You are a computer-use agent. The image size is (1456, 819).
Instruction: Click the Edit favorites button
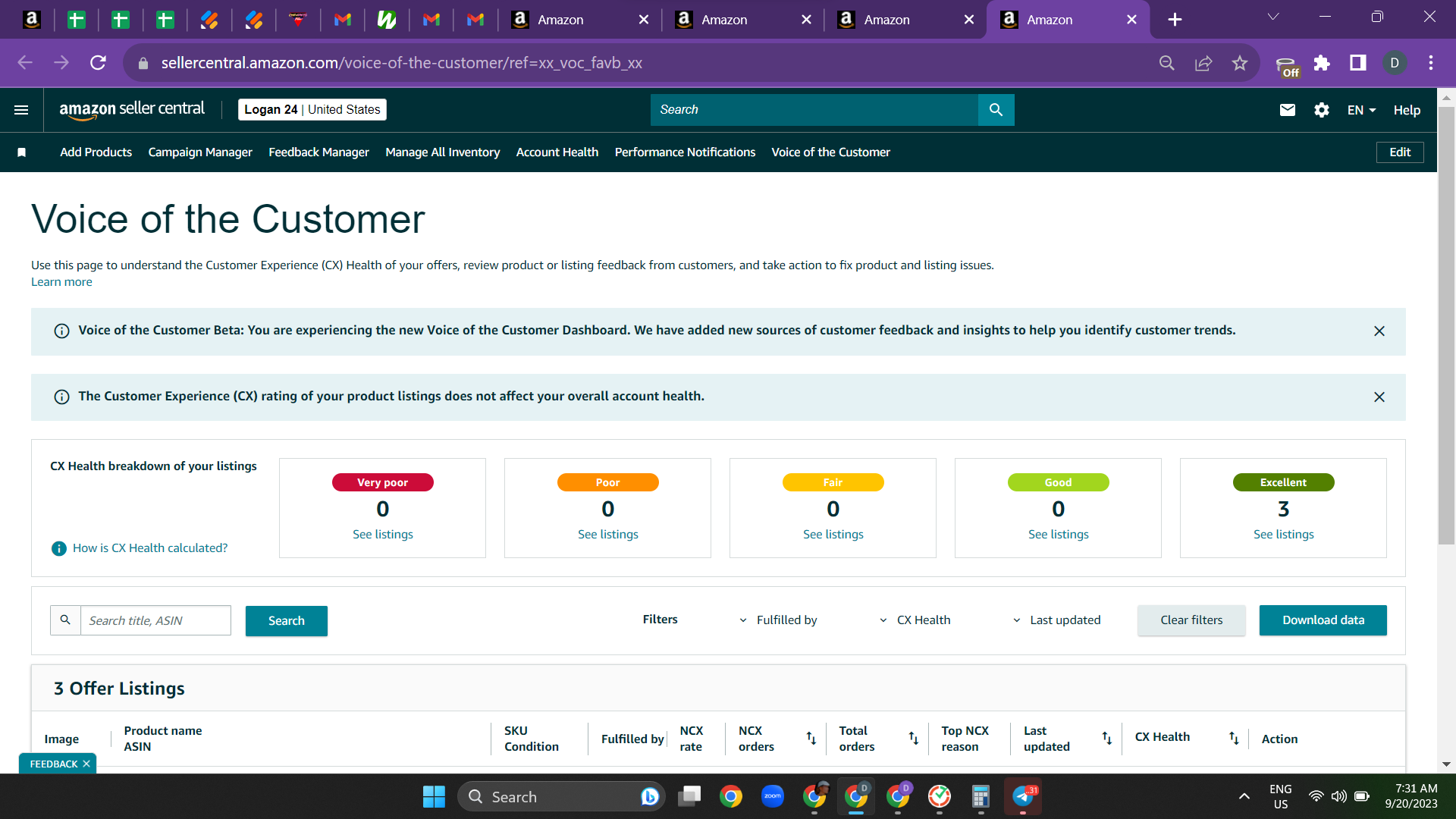pos(1400,152)
